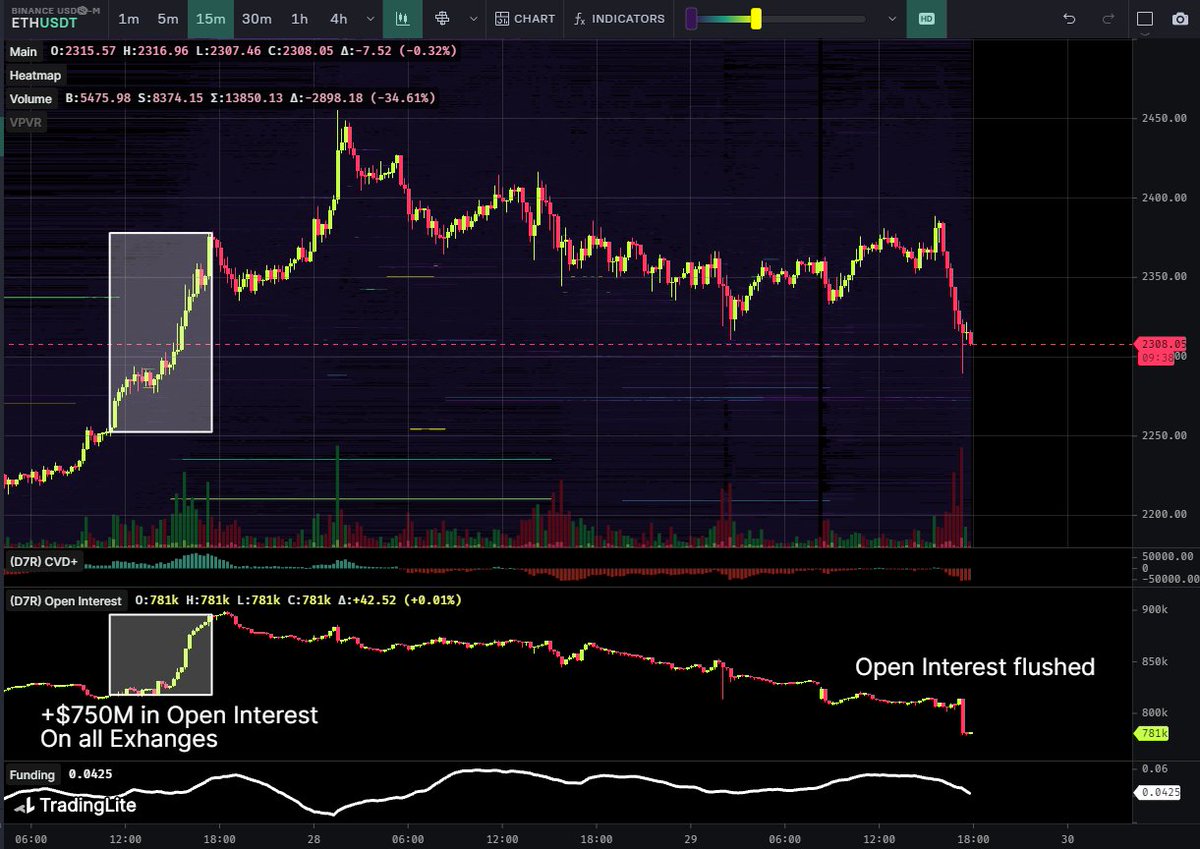The image size is (1200, 849).
Task: Open the heatmap style dropdown chevron
Action: (x=474, y=18)
